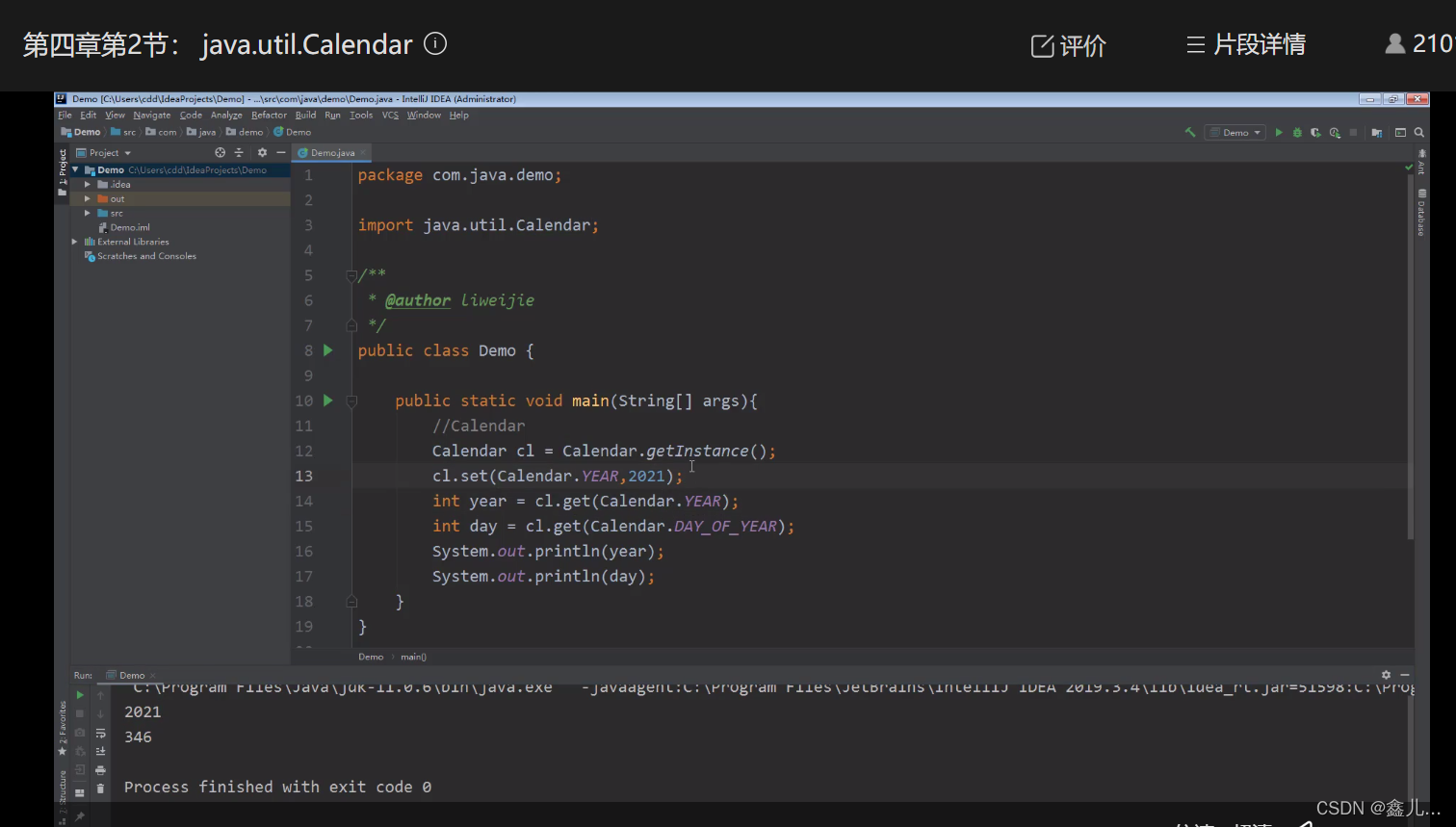Pin the Run tab
1456x827 pixels.
80,816
